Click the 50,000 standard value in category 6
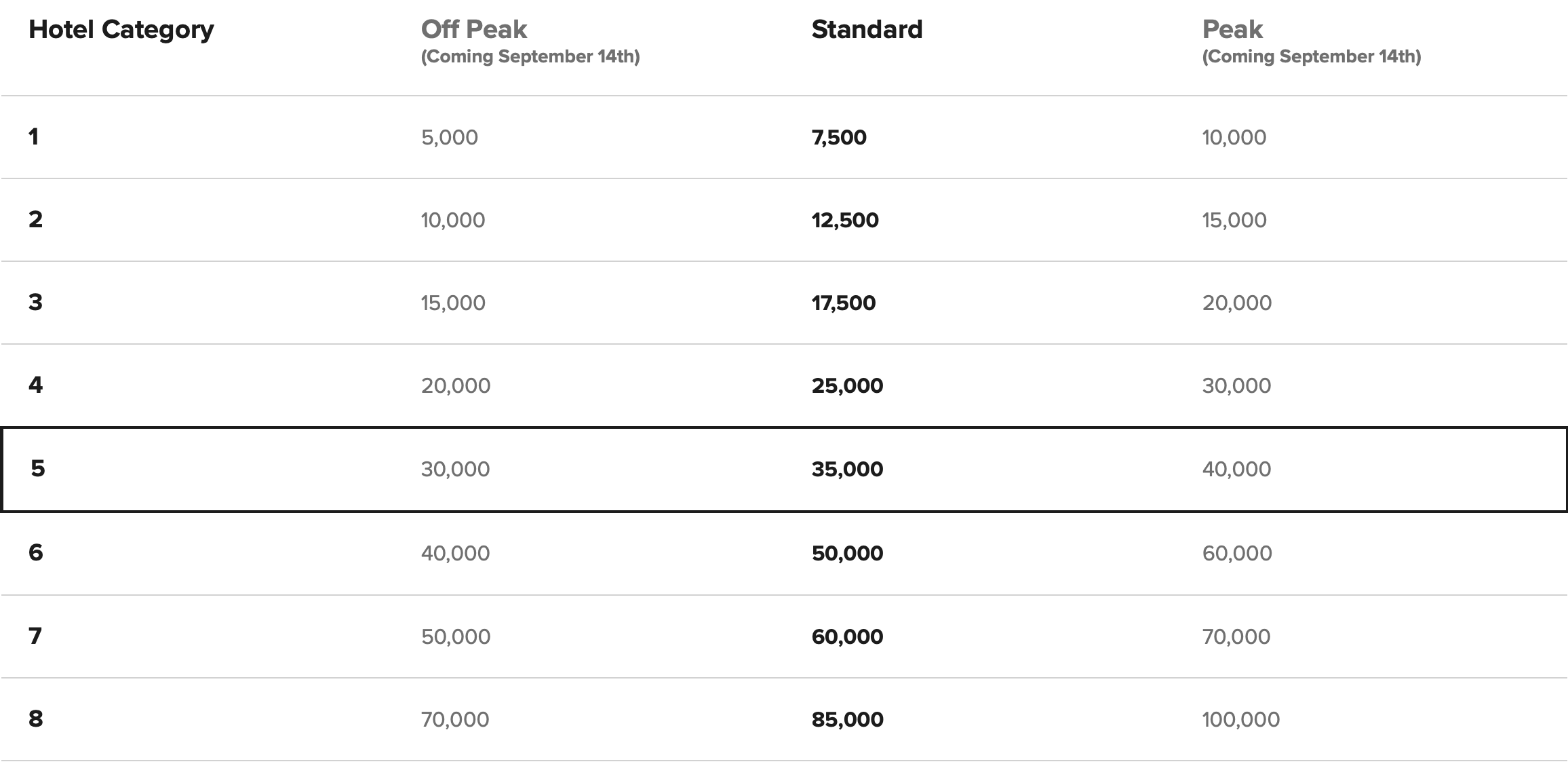Image resolution: width=1568 pixels, height=764 pixels. 847,553
